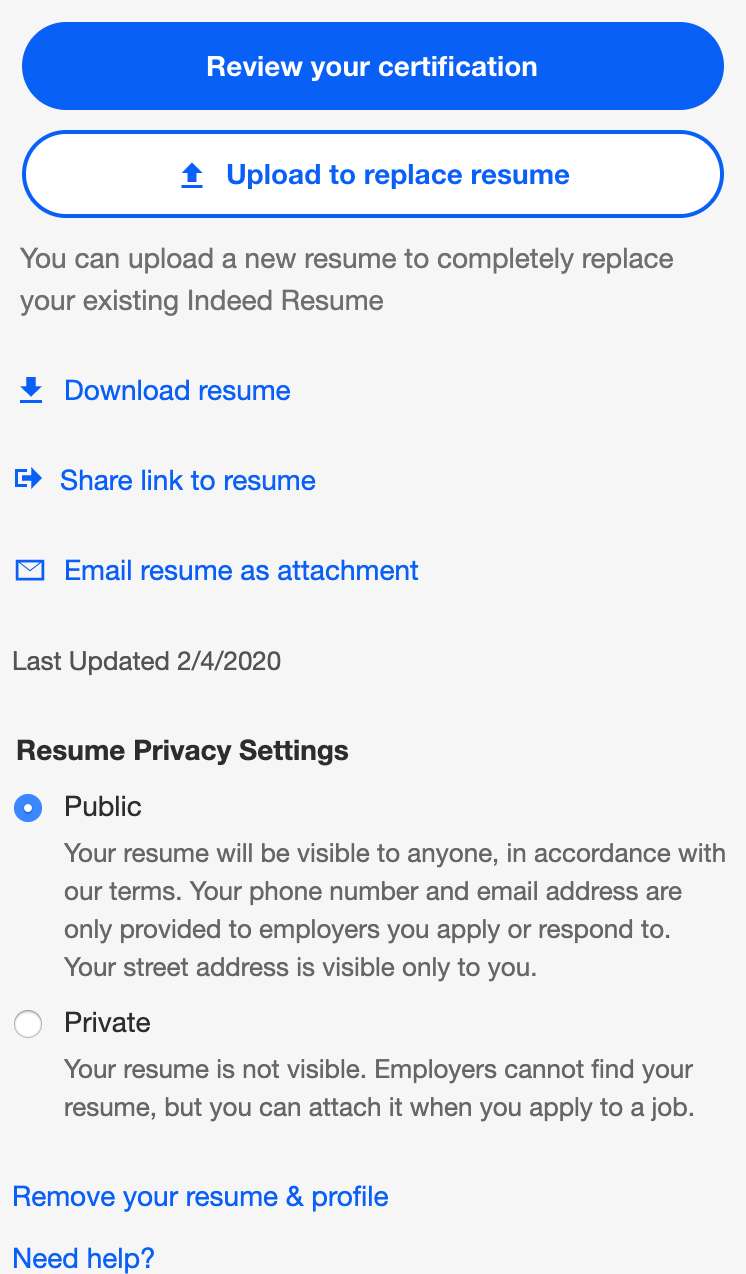Follow the Share link to resume
This screenshot has width=746, height=1274.
pos(187,480)
